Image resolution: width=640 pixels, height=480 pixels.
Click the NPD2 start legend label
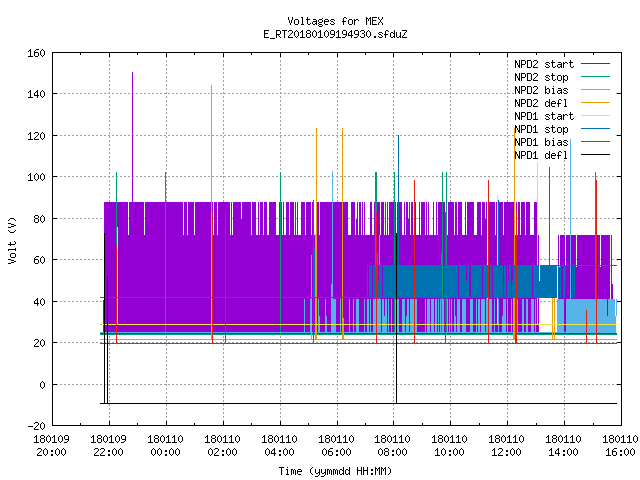(544, 64)
